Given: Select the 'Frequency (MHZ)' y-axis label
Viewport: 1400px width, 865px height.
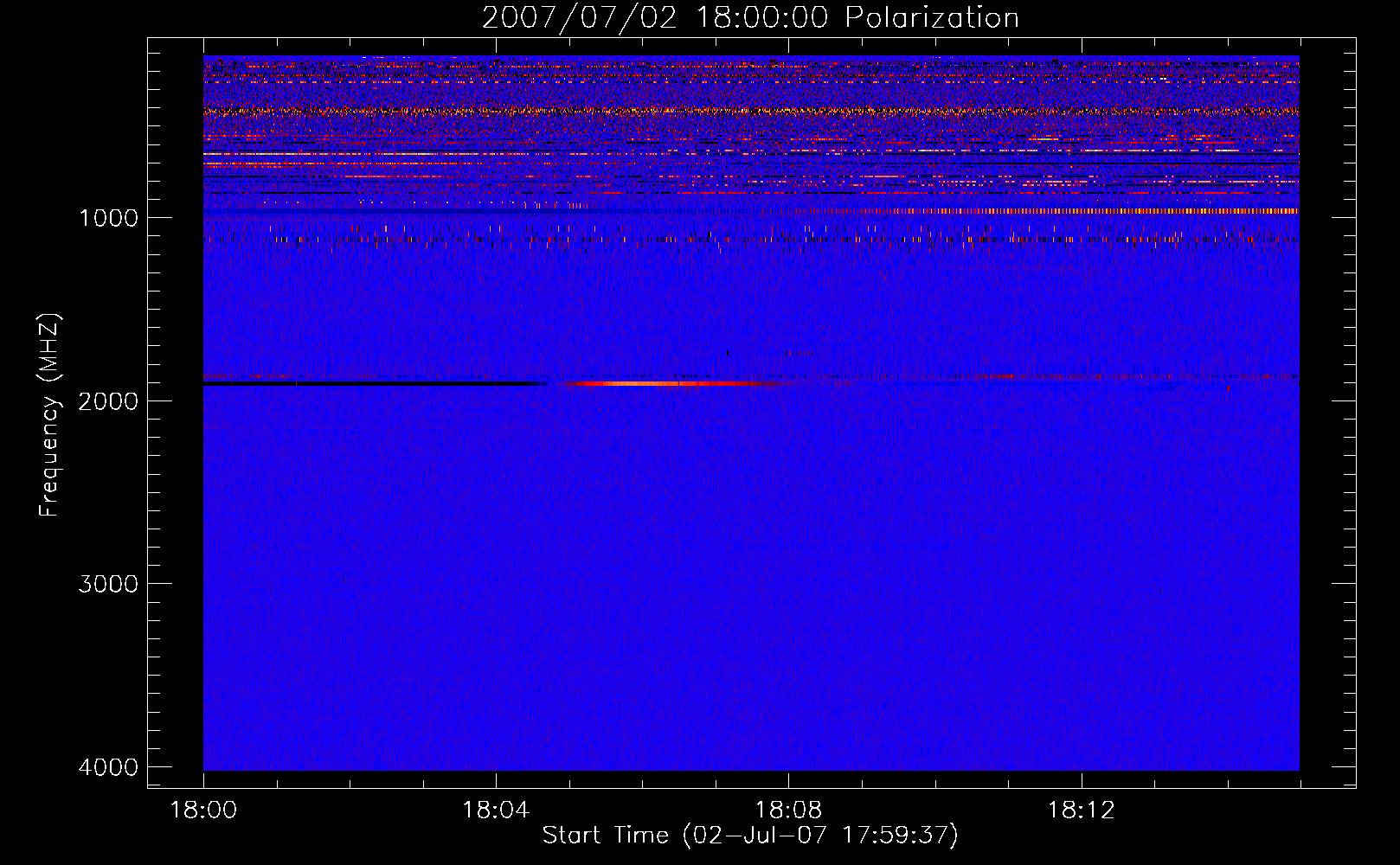Looking at the screenshot, I should 49,415.
